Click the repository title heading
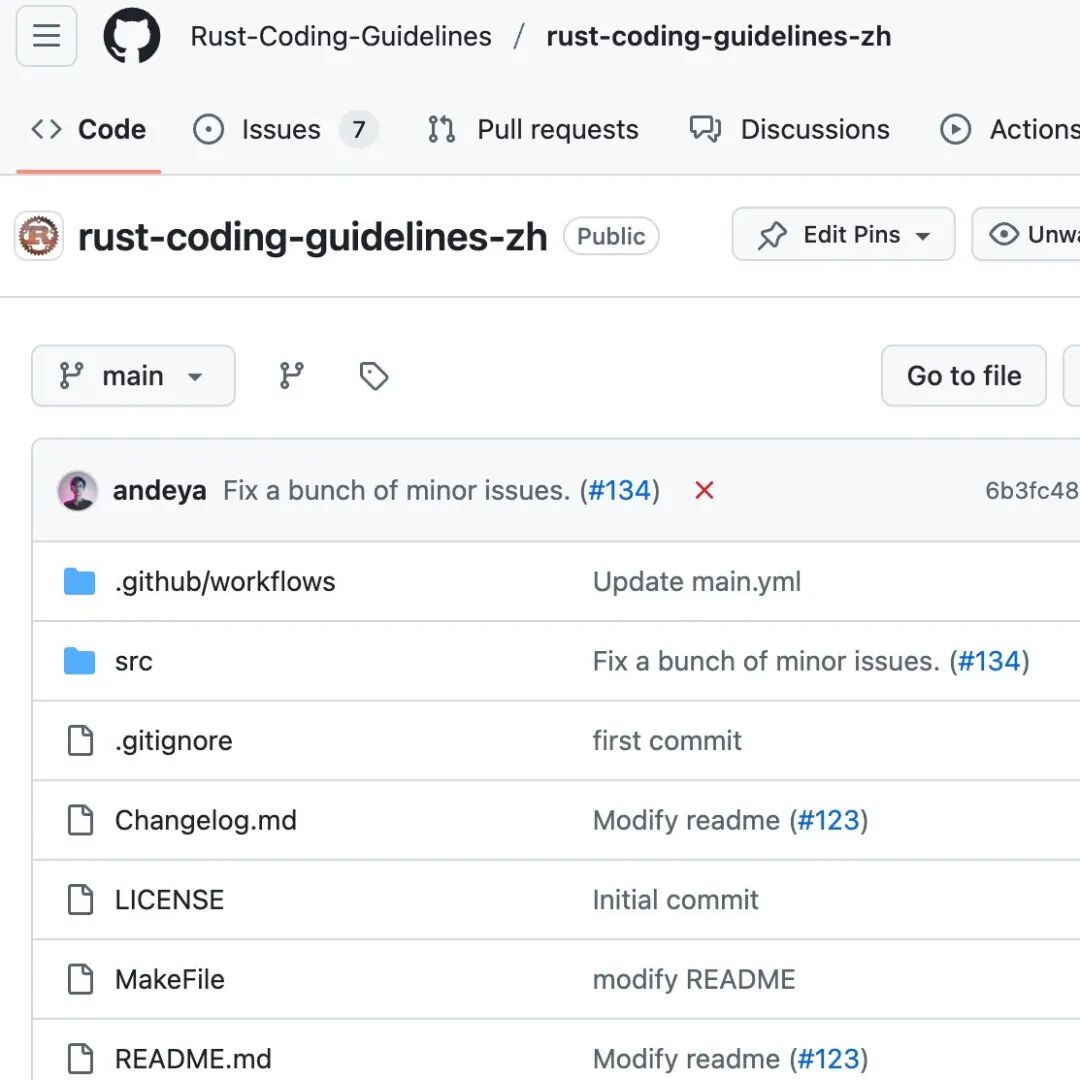1080x1080 pixels. (313, 237)
